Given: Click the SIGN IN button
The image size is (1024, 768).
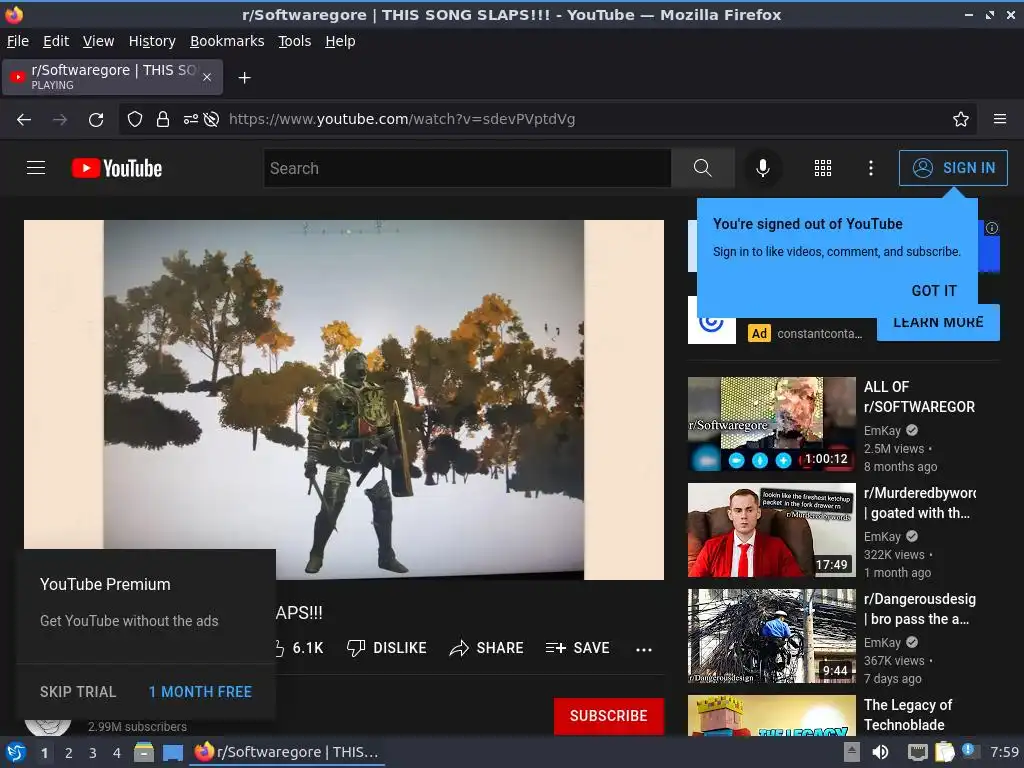Looking at the screenshot, I should point(953,168).
